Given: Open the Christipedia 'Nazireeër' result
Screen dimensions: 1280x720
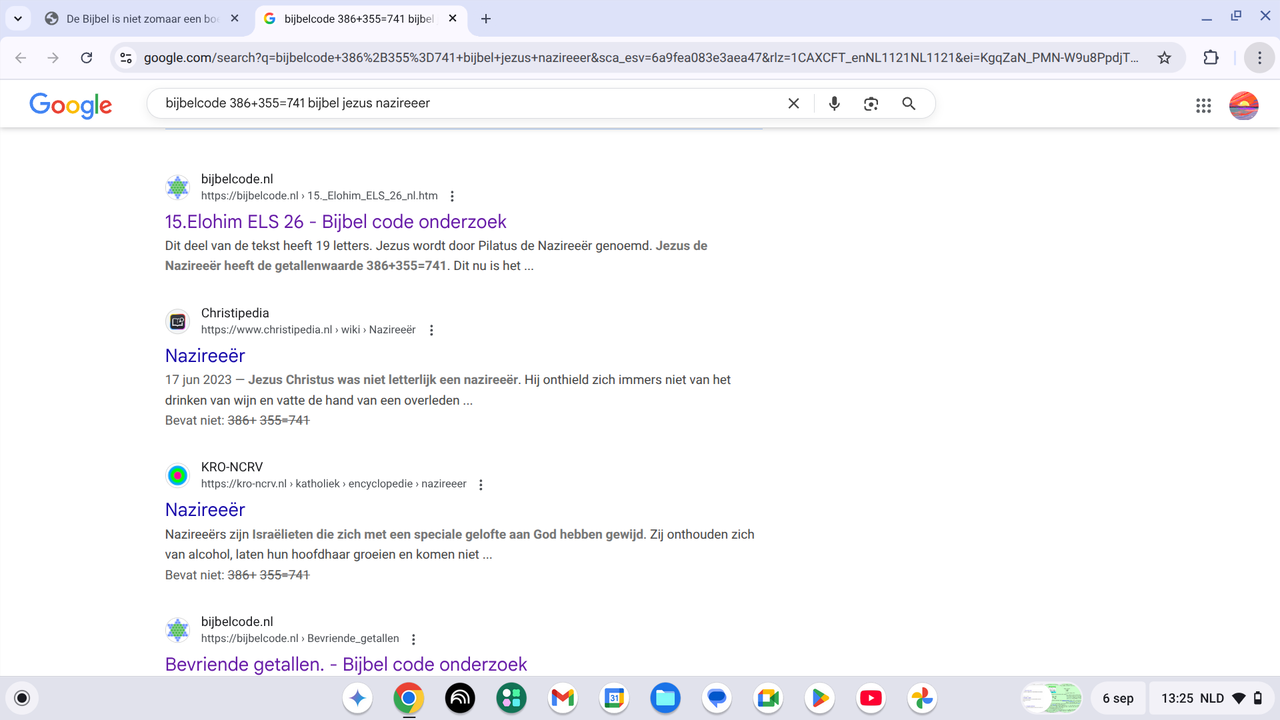Looking at the screenshot, I should pos(205,356).
